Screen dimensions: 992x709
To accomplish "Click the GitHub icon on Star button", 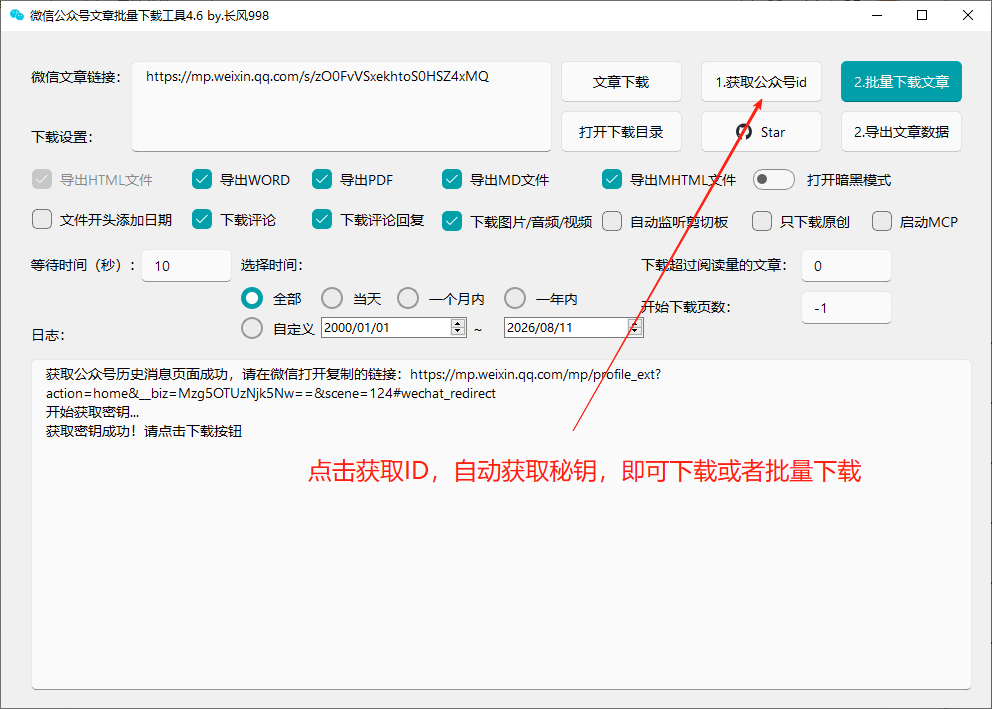I will 743,132.
